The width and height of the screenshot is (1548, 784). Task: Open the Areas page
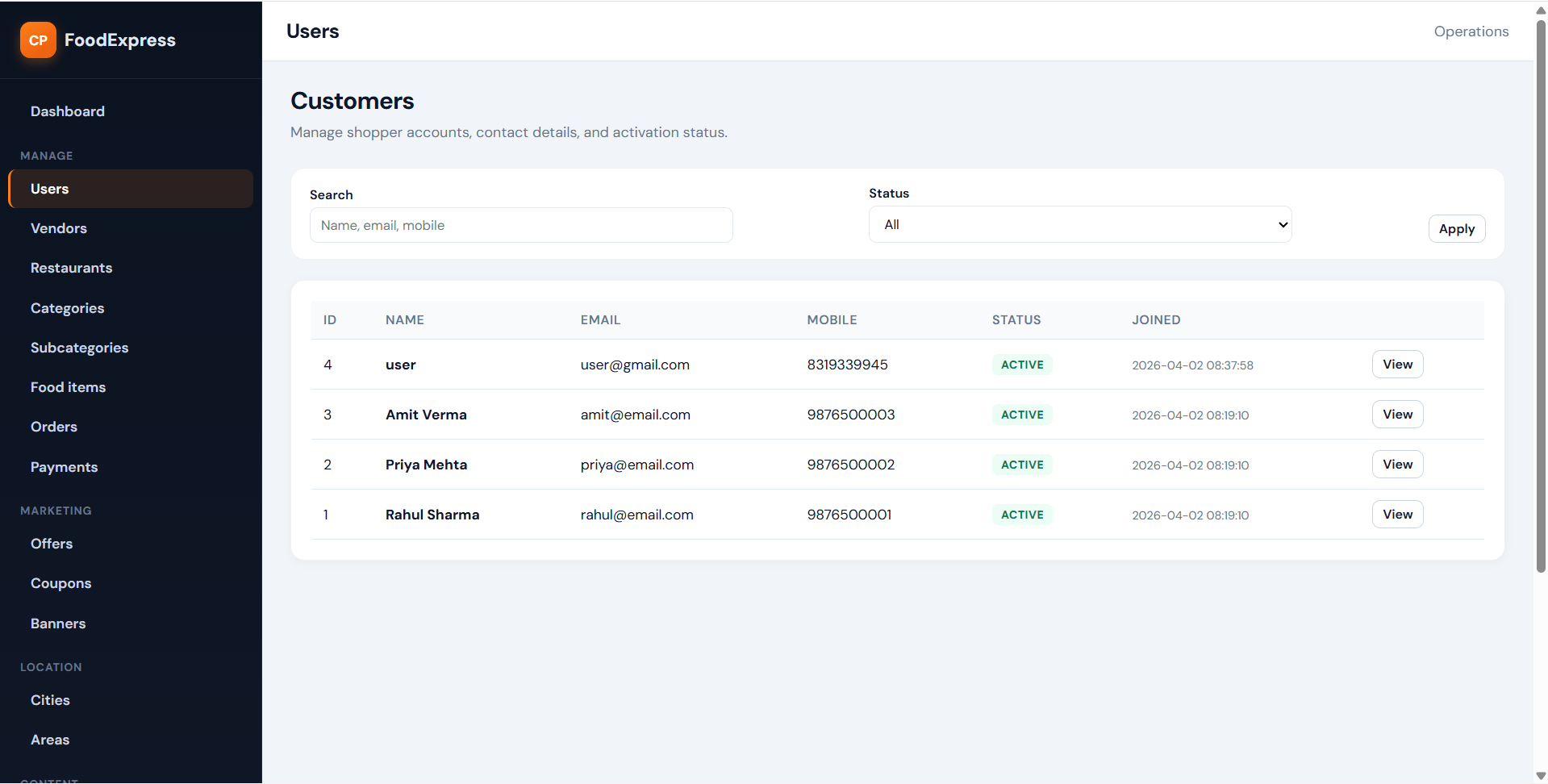click(50, 740)
